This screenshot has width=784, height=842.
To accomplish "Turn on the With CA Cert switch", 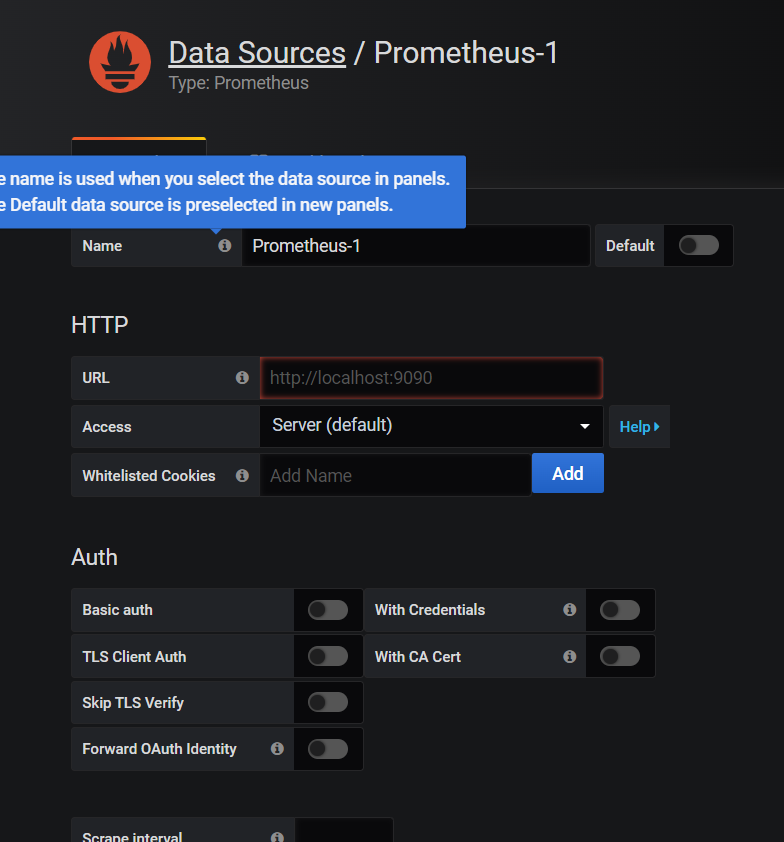I will 620,656.
